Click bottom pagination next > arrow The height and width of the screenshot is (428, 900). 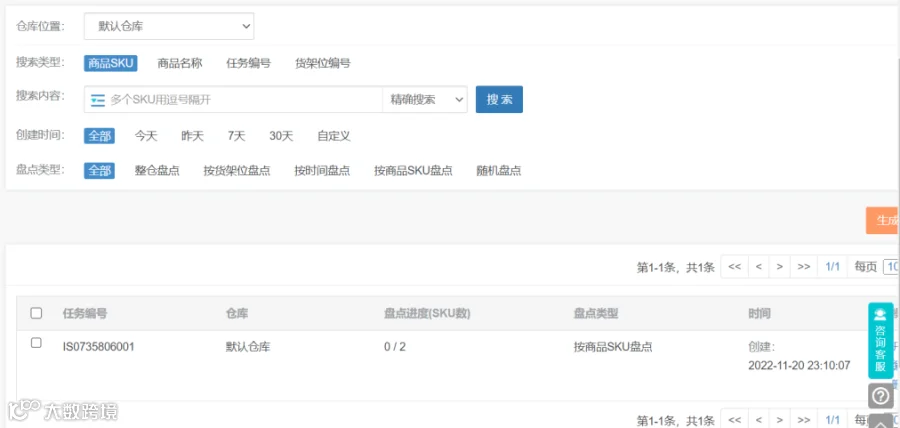(x=779, y=420)
